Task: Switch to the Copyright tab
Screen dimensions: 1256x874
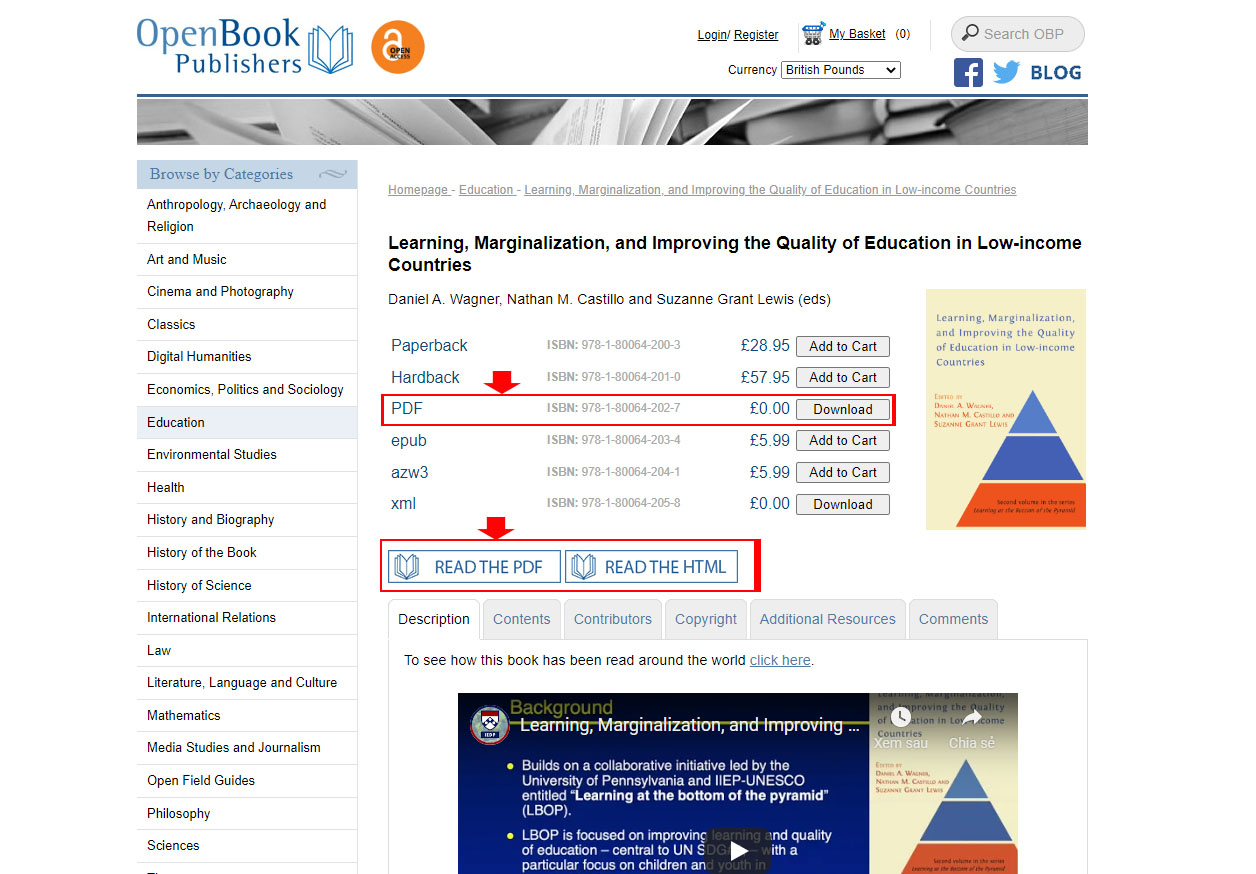Action: pos(706,619)
